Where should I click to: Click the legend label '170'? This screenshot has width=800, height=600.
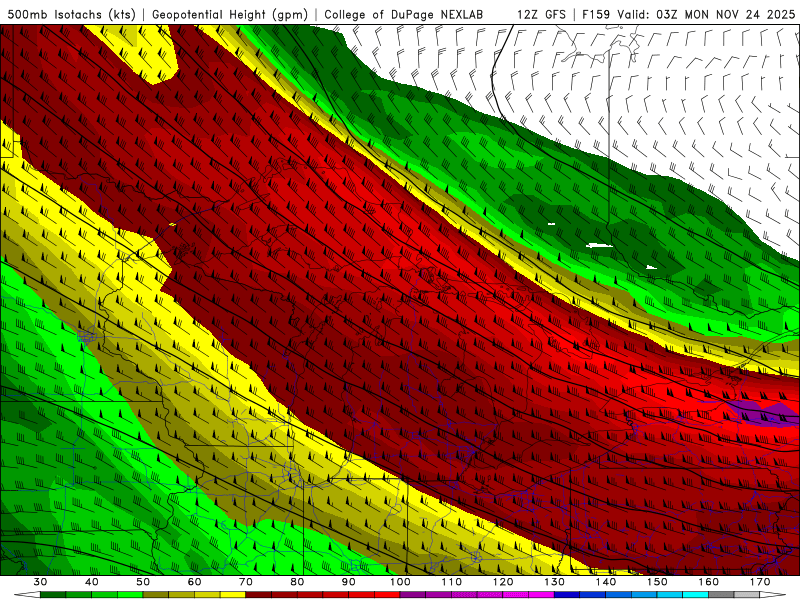point(760,582)
